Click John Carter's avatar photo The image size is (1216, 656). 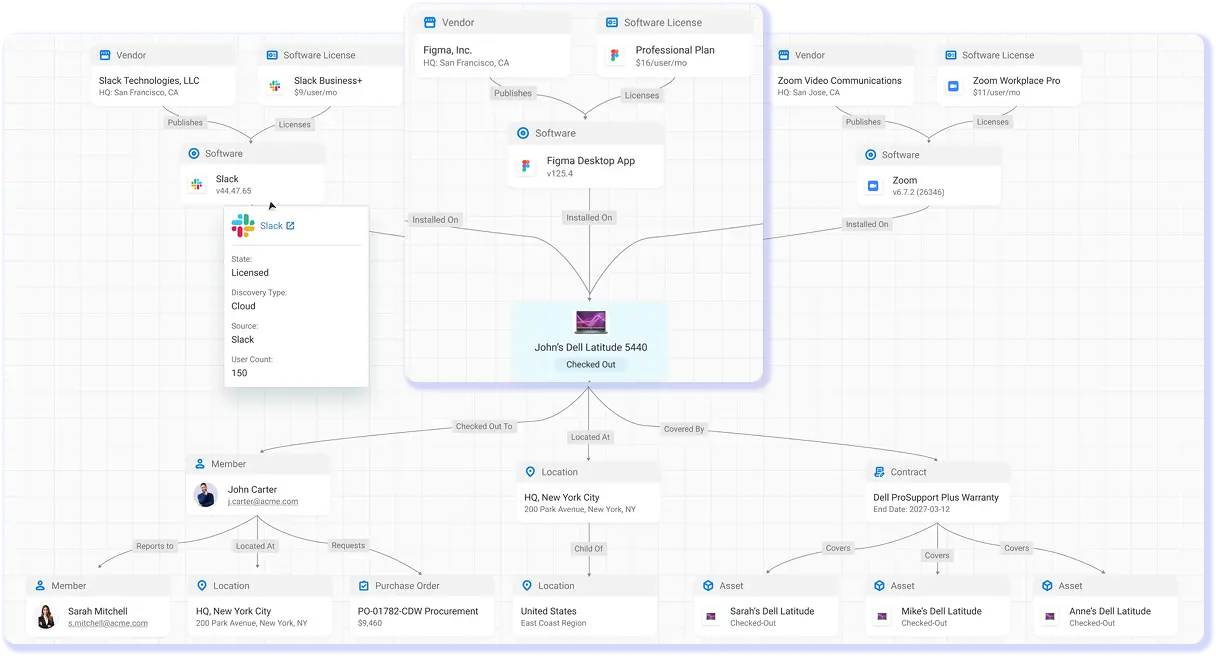click(205, 495)
